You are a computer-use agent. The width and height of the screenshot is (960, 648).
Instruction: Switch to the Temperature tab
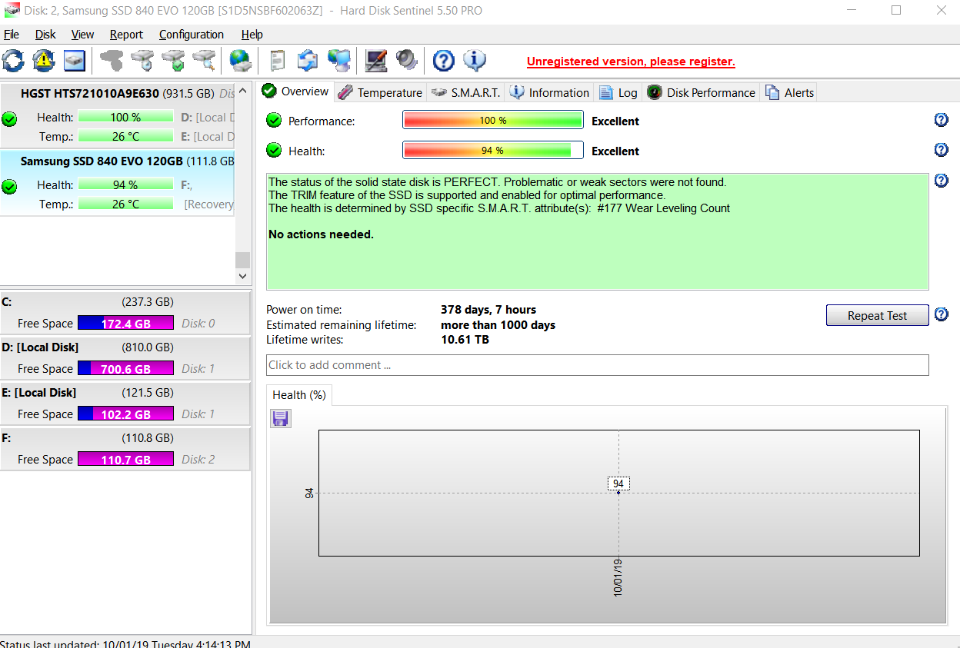point(380,92)
